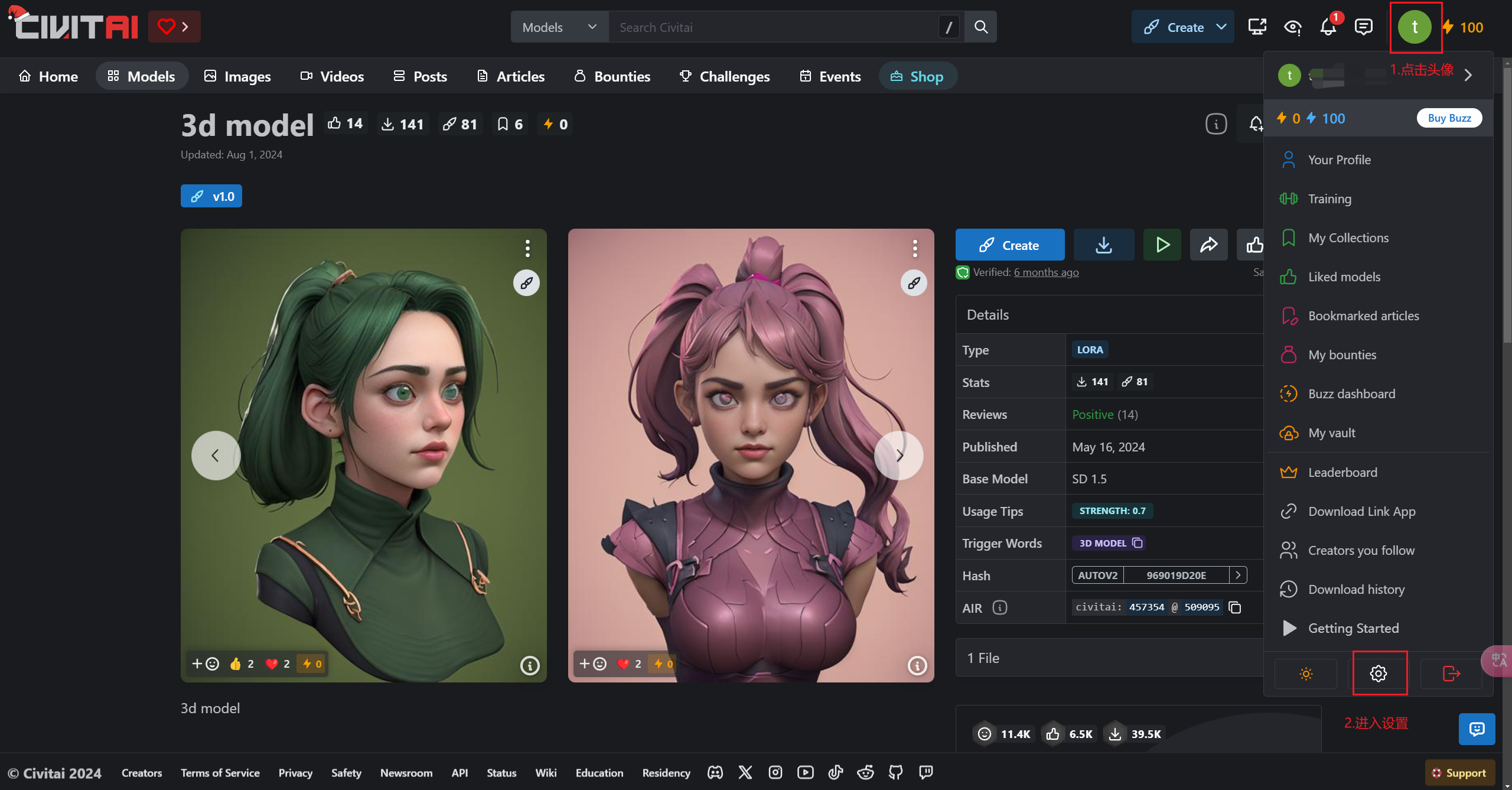
Task: Click the logout icon in user menu
Action: point(1451,673)
